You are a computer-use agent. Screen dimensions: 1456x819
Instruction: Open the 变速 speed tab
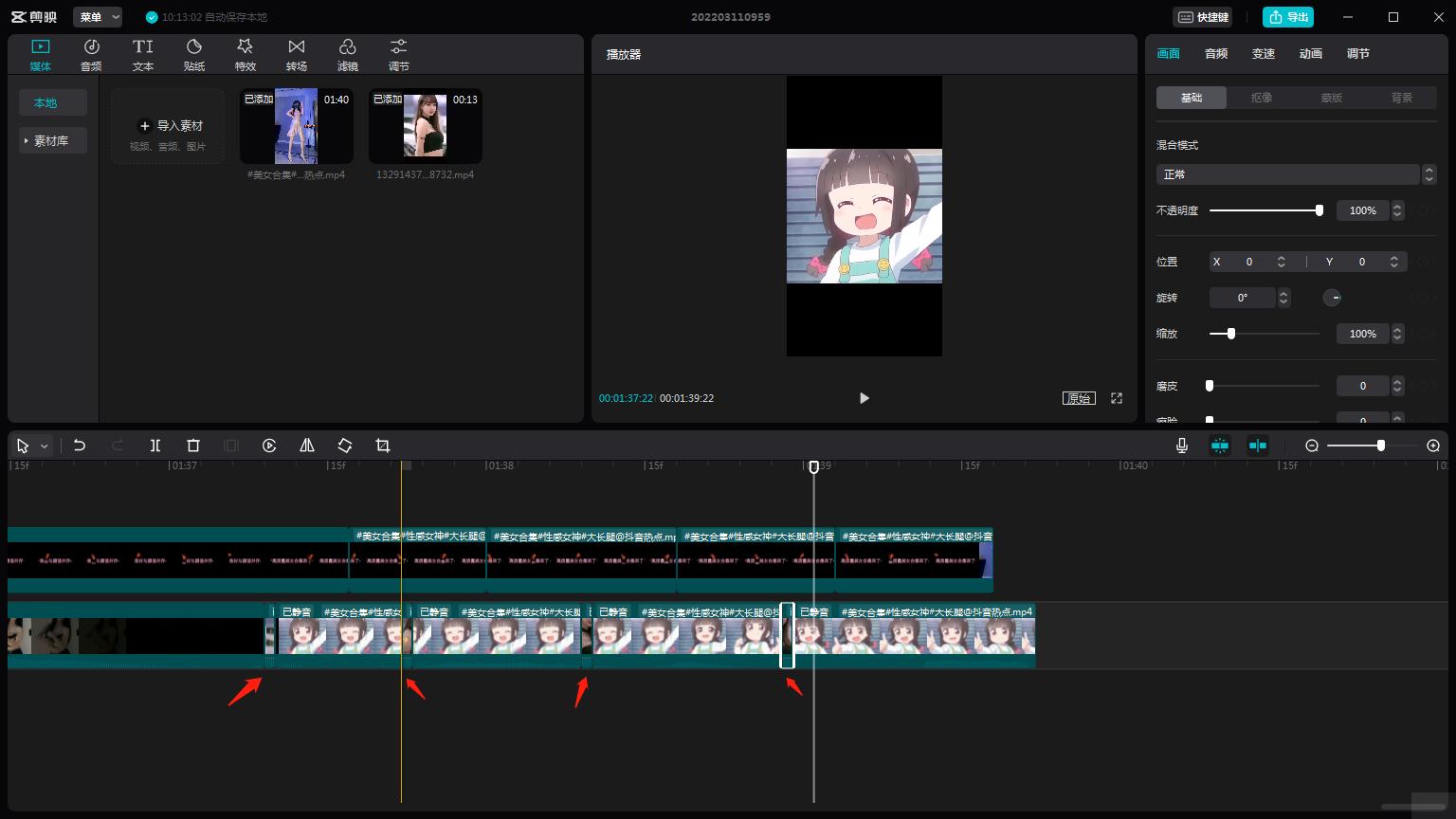point(1264,54)
